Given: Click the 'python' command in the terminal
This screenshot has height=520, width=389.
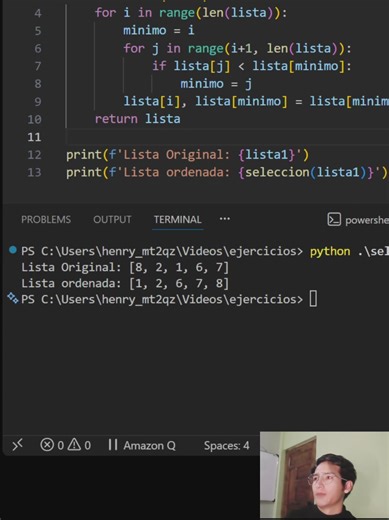Looking at the screenshot, I should click(x=330, y=251).
